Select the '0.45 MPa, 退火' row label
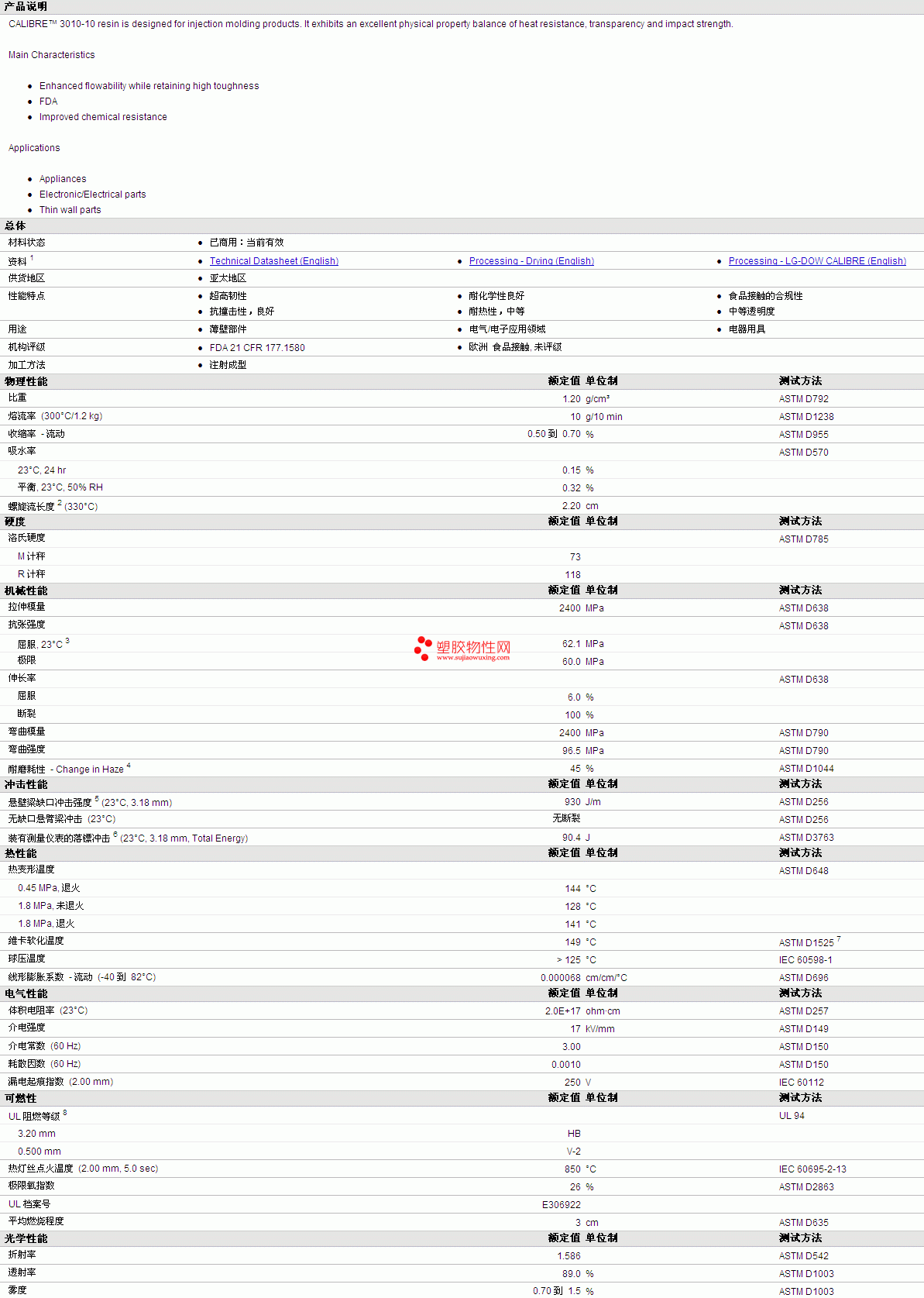The image size is (924, 1298). pos(49,888)
